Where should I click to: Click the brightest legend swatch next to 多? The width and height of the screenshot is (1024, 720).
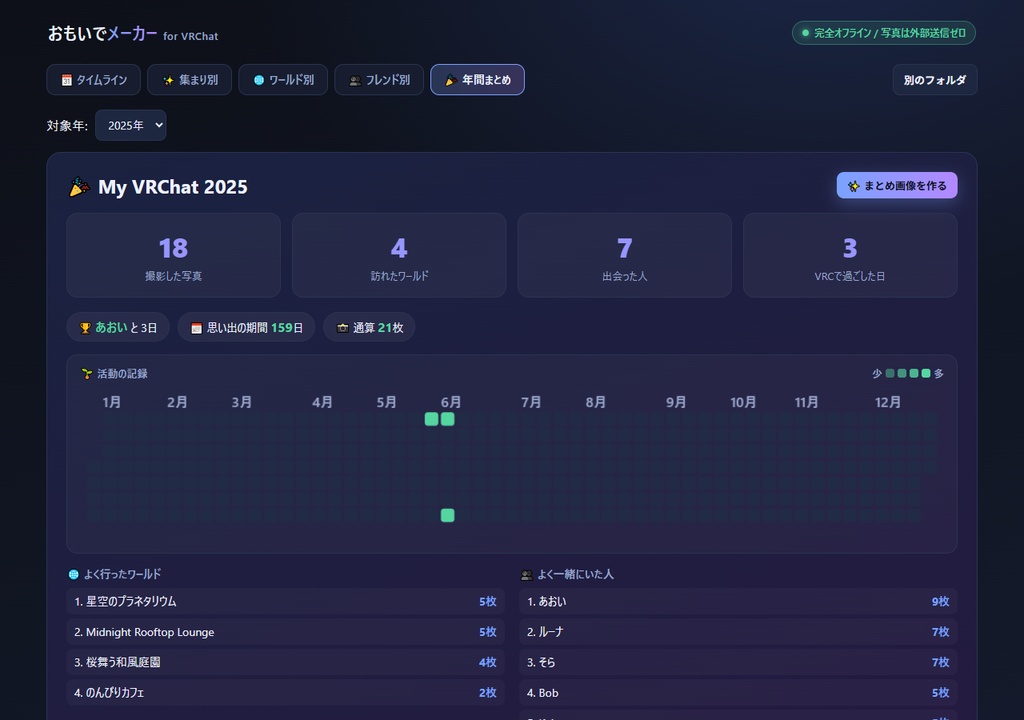click(x=925, y=374)
